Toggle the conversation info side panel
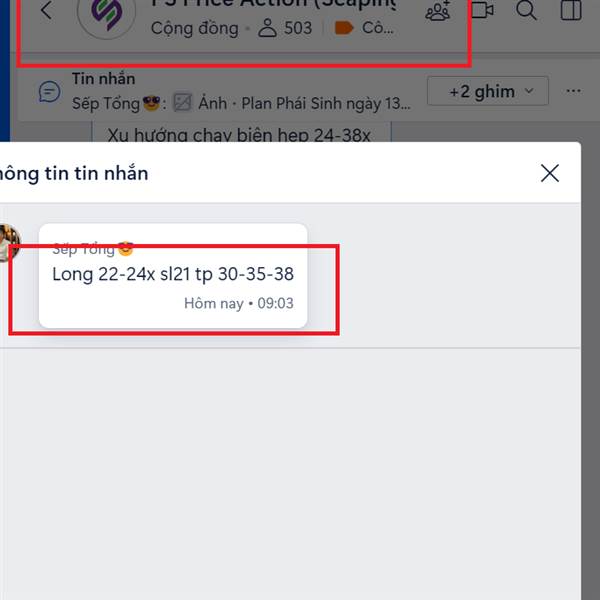 [571, 10]
